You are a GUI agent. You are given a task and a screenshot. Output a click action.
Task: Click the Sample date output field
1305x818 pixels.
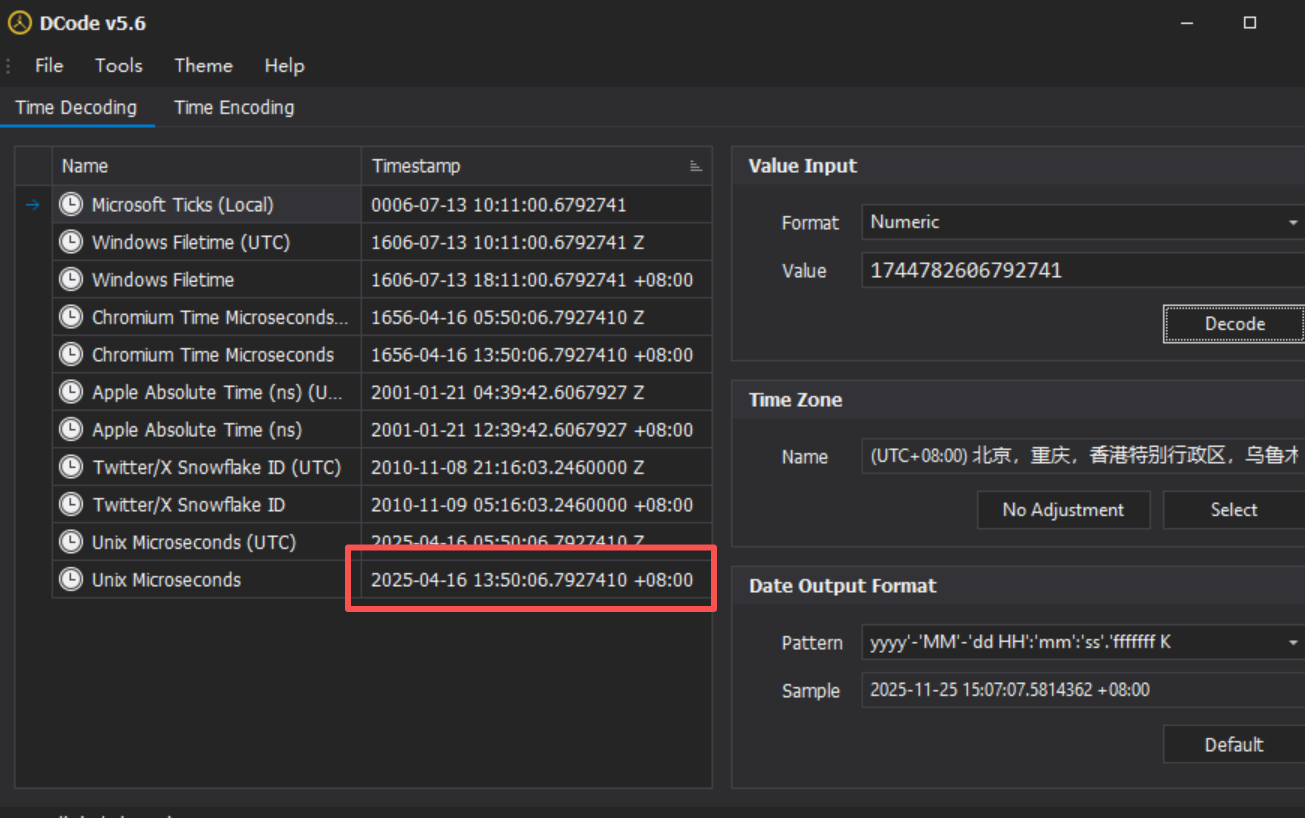pos(1083,690)
